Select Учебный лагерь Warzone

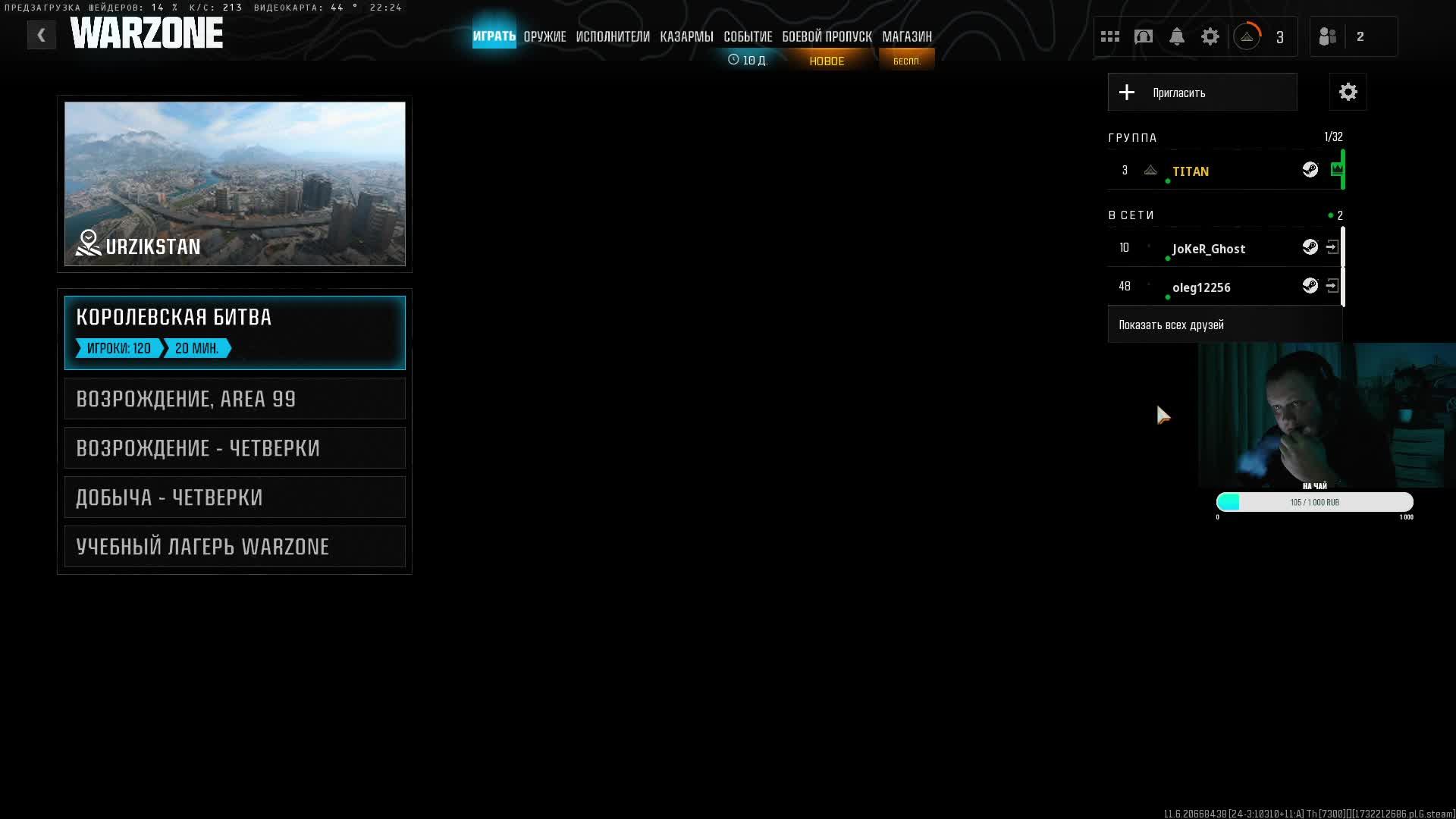(234, 547)
